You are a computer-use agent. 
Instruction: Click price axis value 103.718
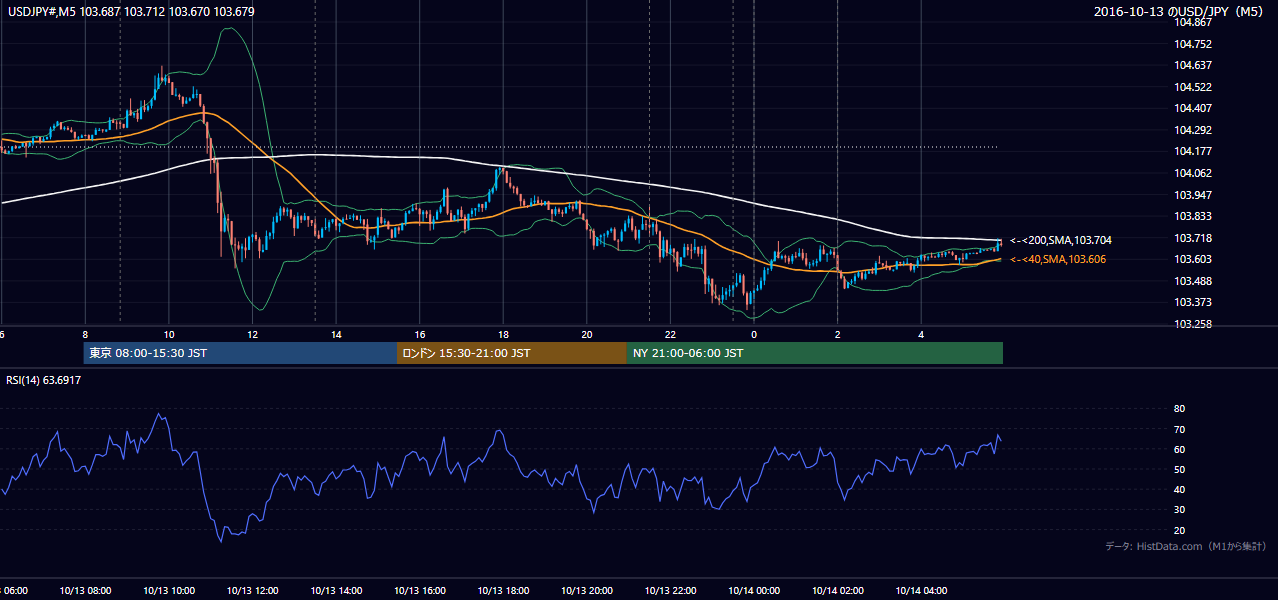coord(1193,238)
